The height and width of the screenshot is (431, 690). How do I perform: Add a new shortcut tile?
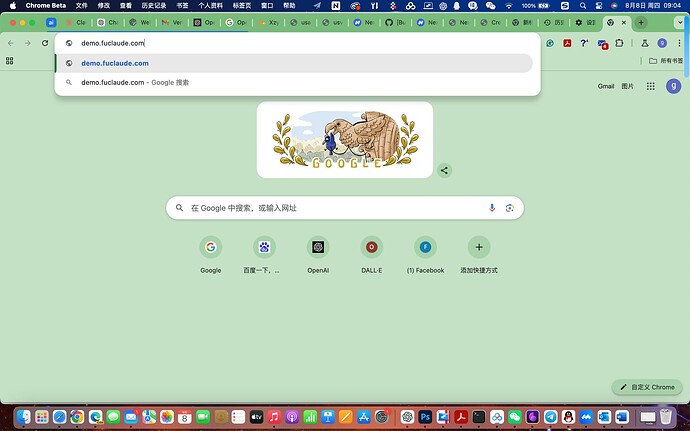tap(479, 255)
